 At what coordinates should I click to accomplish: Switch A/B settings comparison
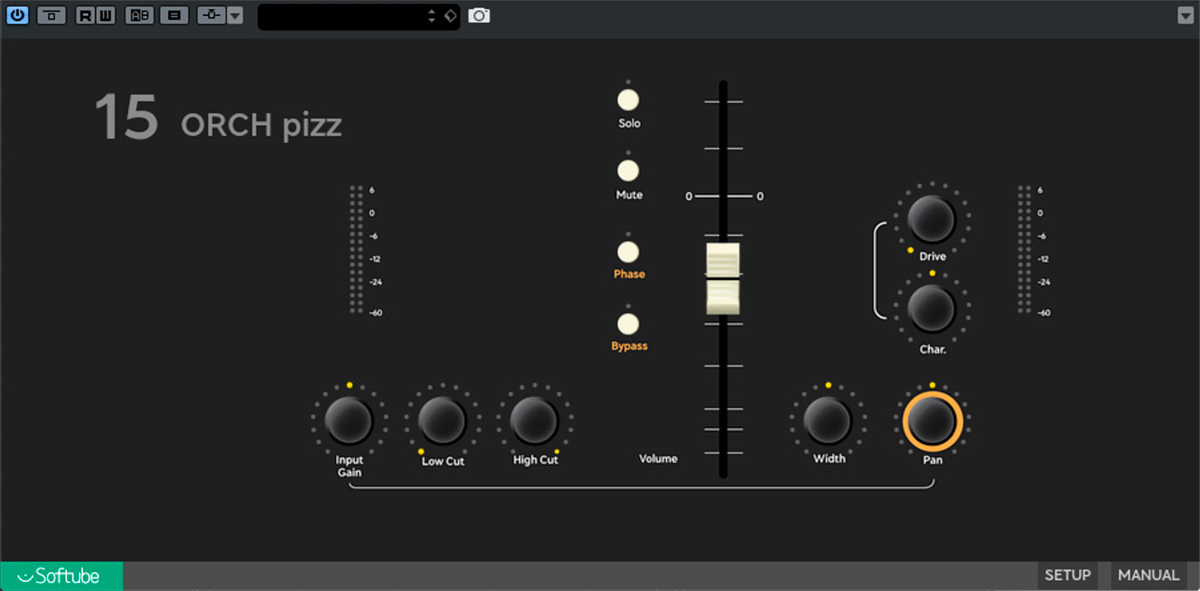pyautogui.click(x=139, y=15)
